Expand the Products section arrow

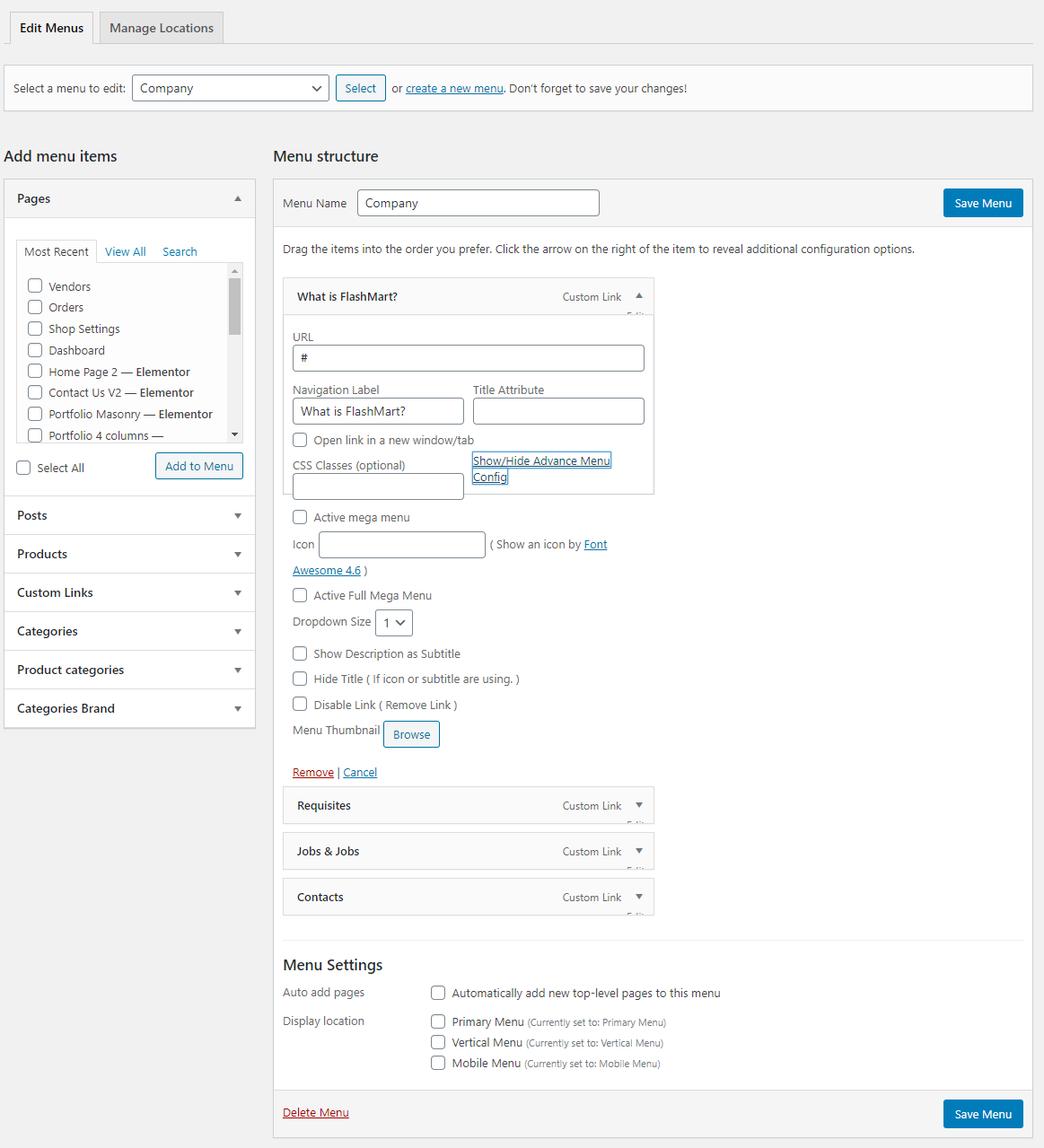238,554
